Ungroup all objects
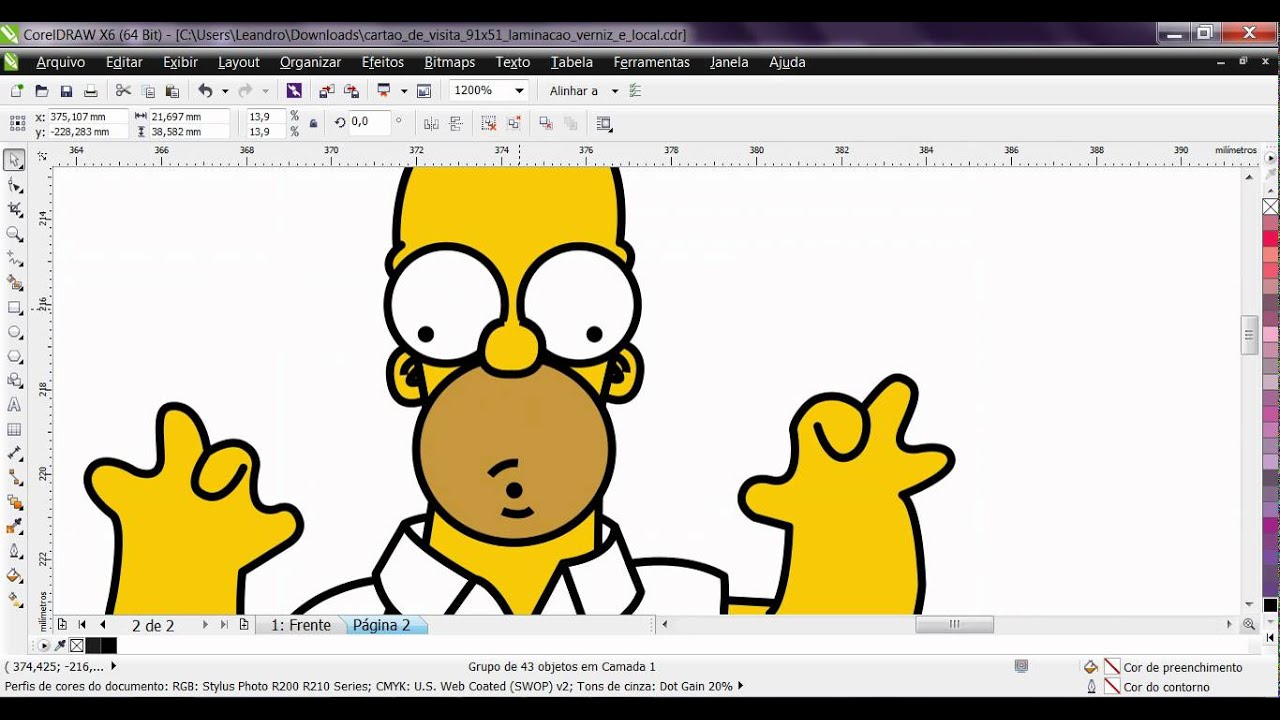 click(x=513, y=124)
